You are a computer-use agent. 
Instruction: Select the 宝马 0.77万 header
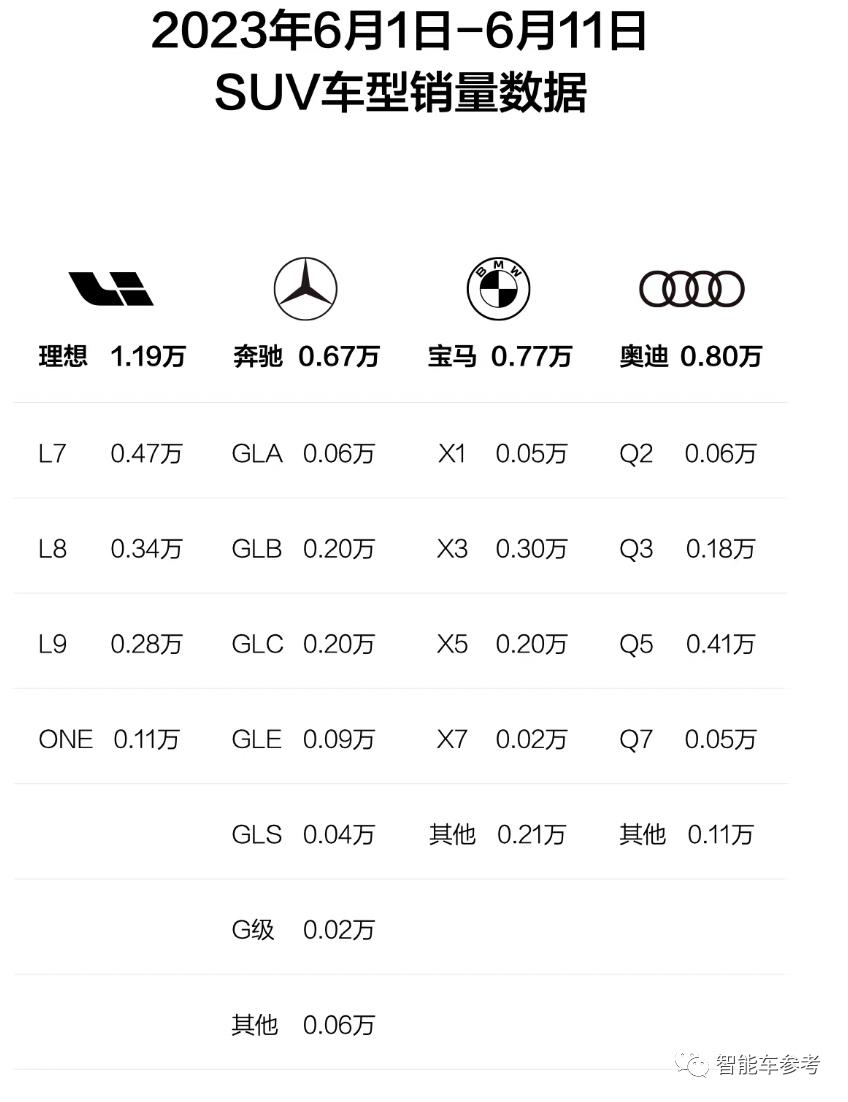pyautogui.click(x=500, y=356)
